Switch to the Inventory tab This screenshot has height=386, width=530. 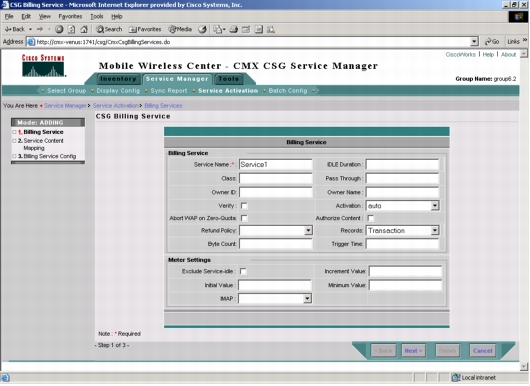tap(119, 79)
